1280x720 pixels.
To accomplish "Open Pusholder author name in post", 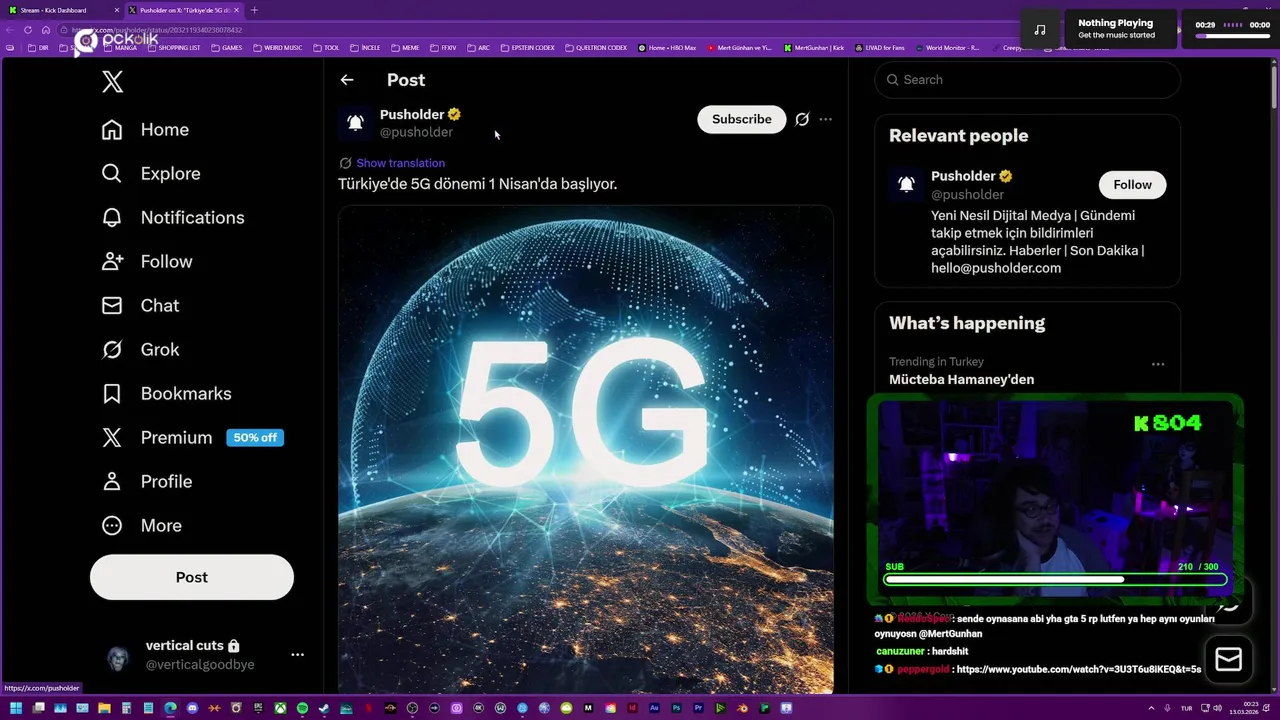I will 412,114.
